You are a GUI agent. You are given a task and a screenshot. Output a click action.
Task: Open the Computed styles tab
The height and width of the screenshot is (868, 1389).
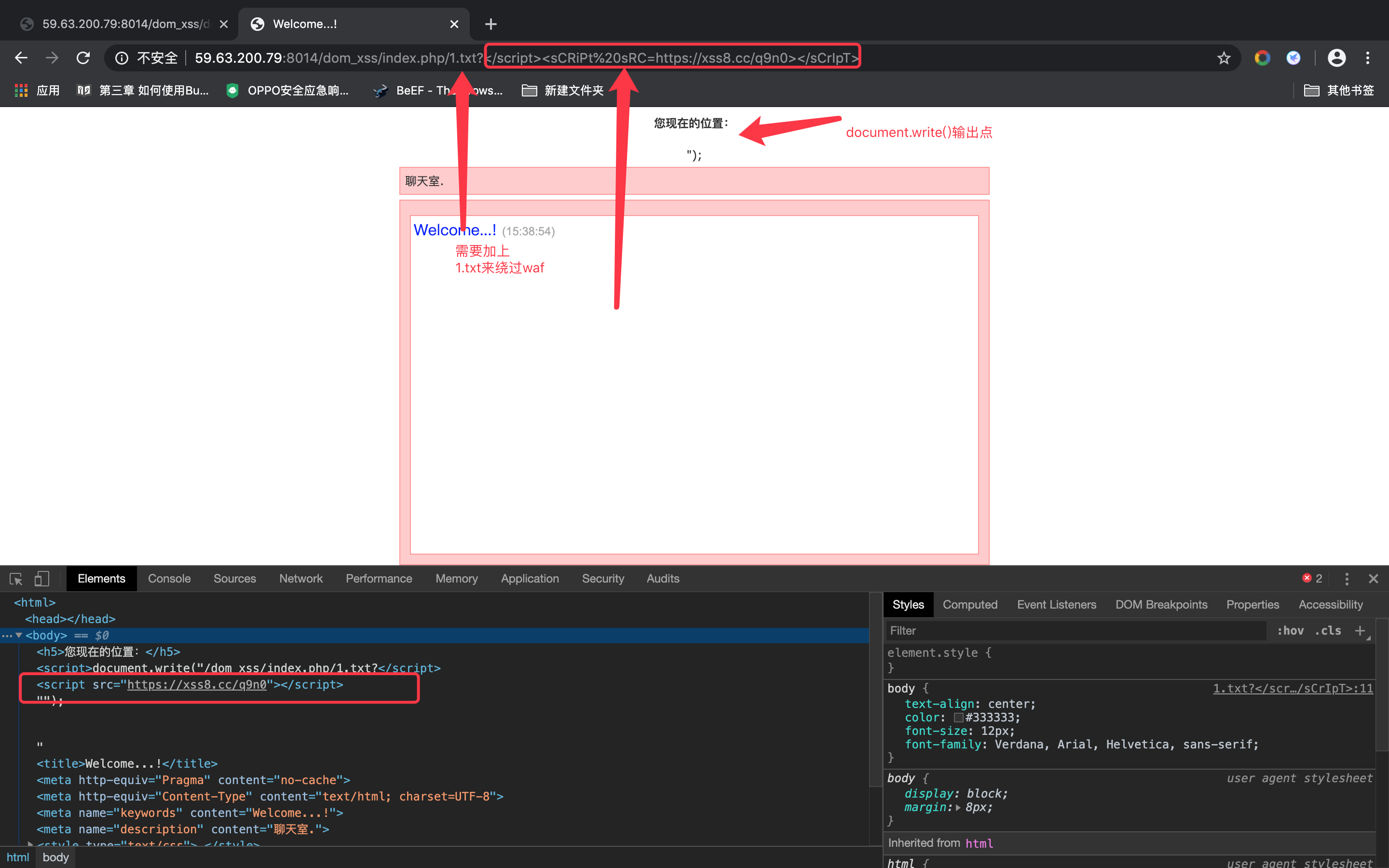click(x=969, y=605)
